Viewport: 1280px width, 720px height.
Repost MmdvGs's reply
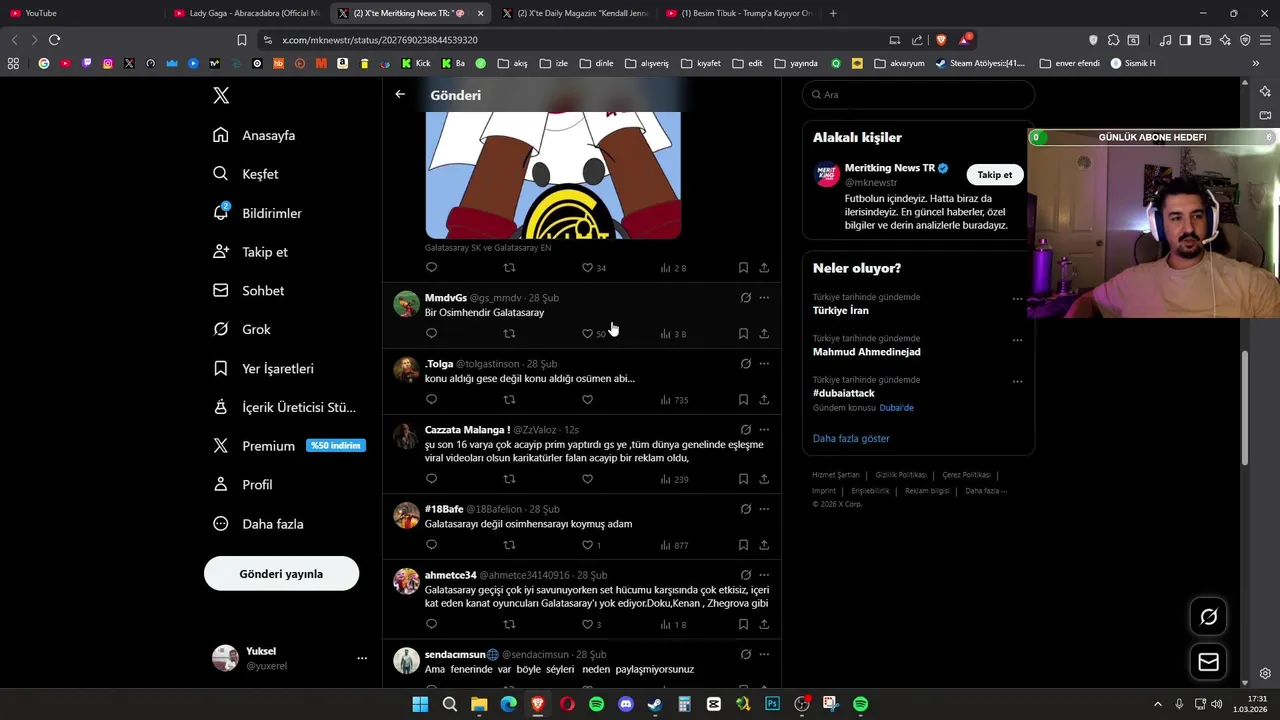pyautogui.click(x=509, y=334)
